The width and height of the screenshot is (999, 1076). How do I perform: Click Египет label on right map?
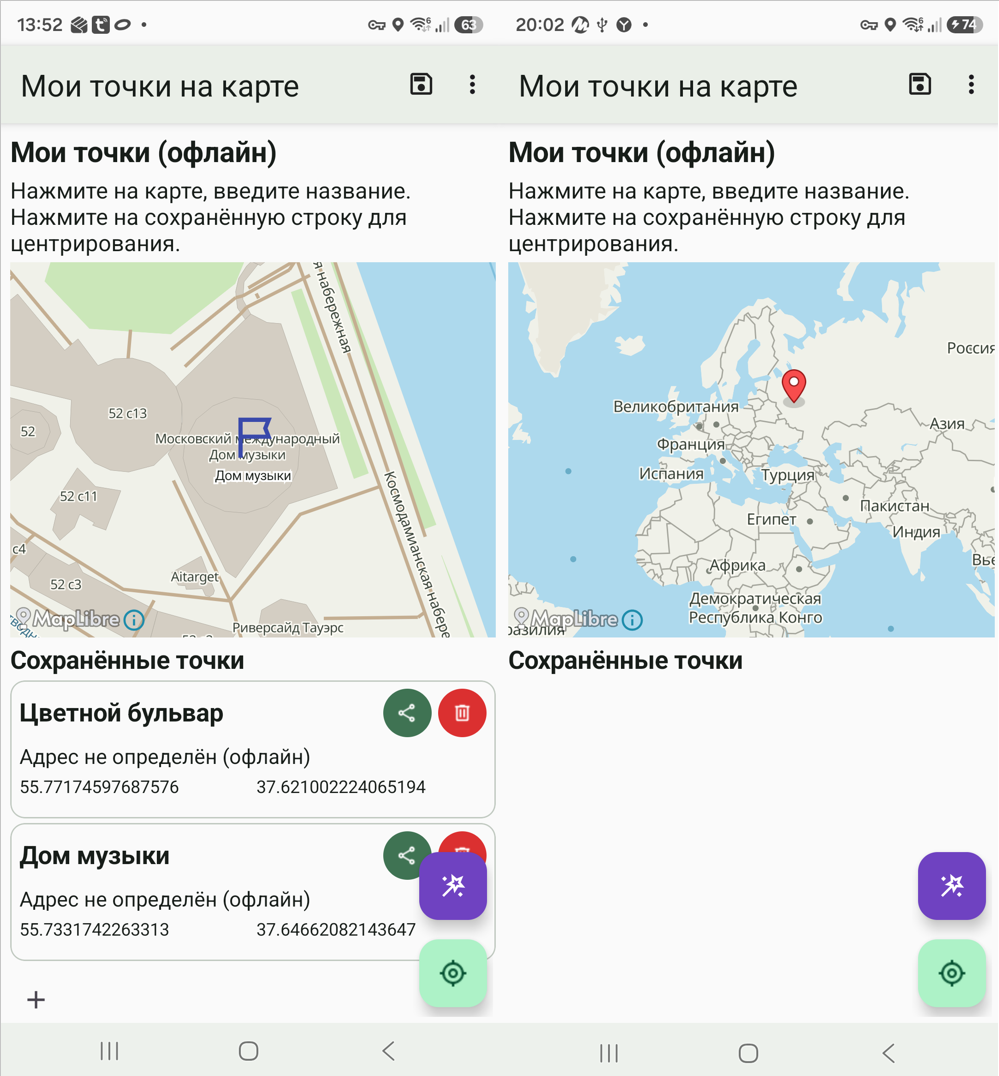771,519
